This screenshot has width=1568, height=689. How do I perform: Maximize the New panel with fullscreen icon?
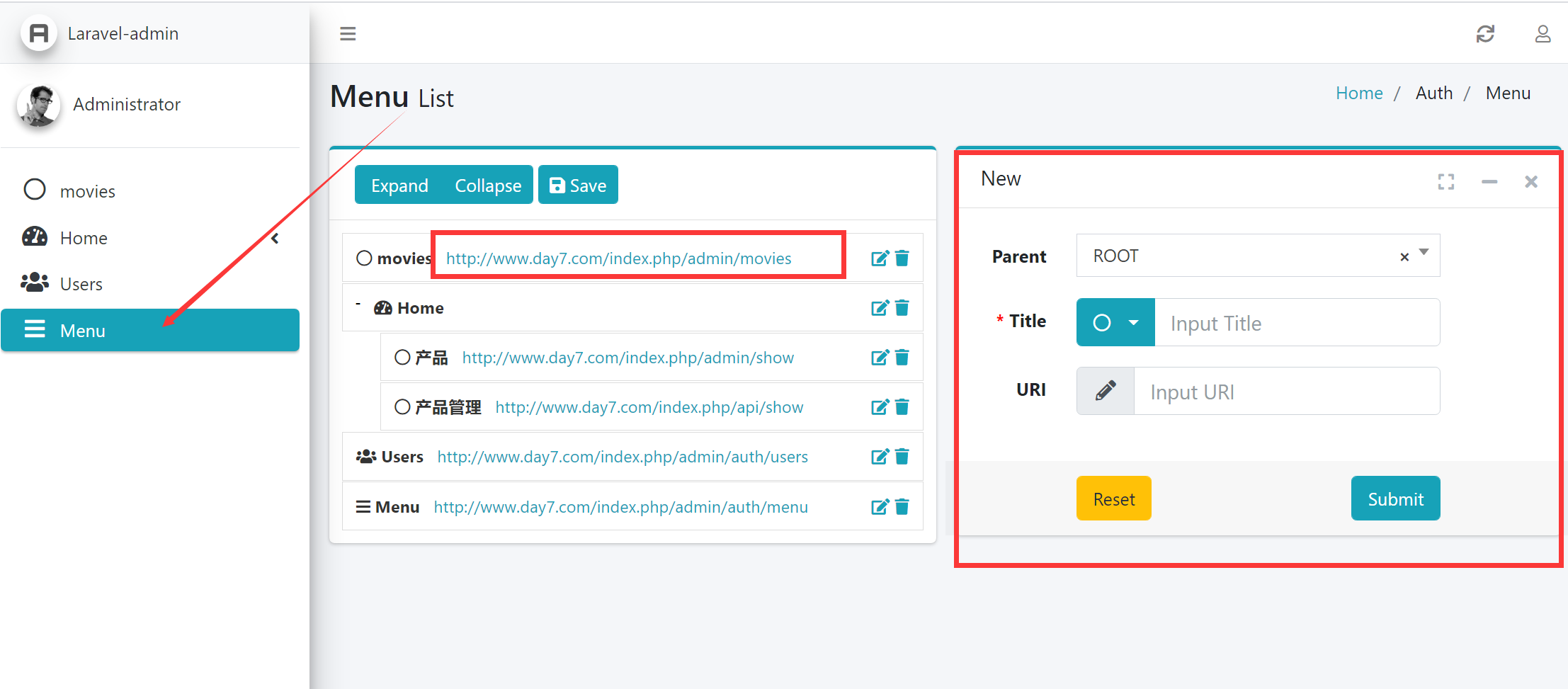tap(1446, 182)
